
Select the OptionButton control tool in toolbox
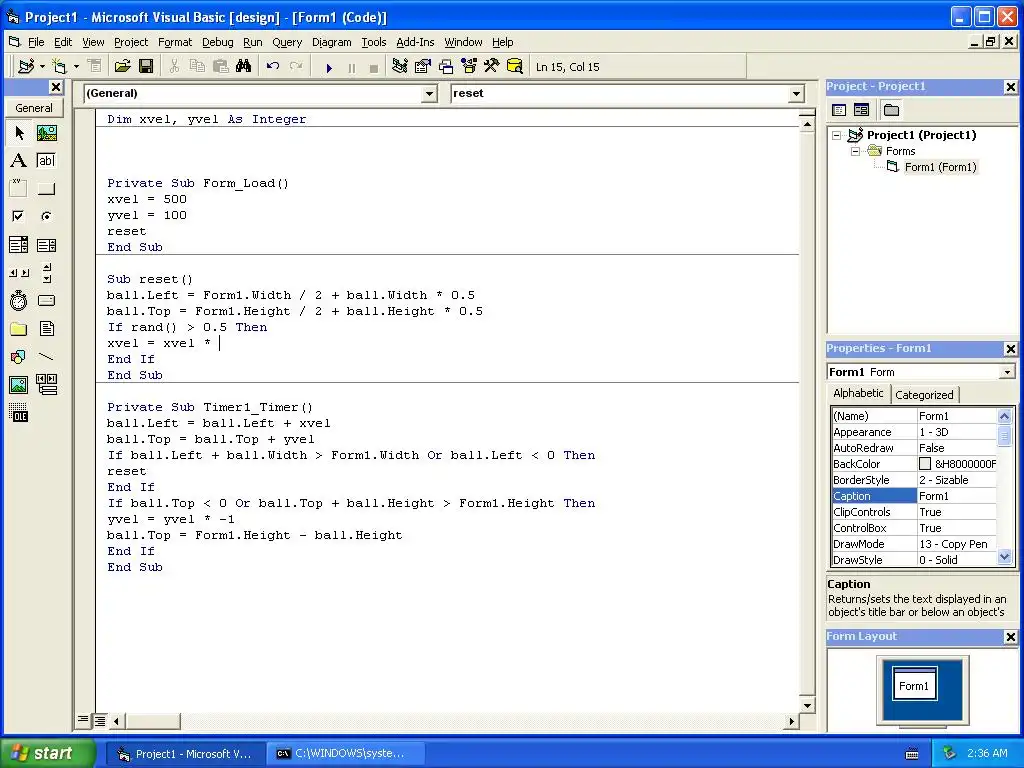[x=46, y=216]
